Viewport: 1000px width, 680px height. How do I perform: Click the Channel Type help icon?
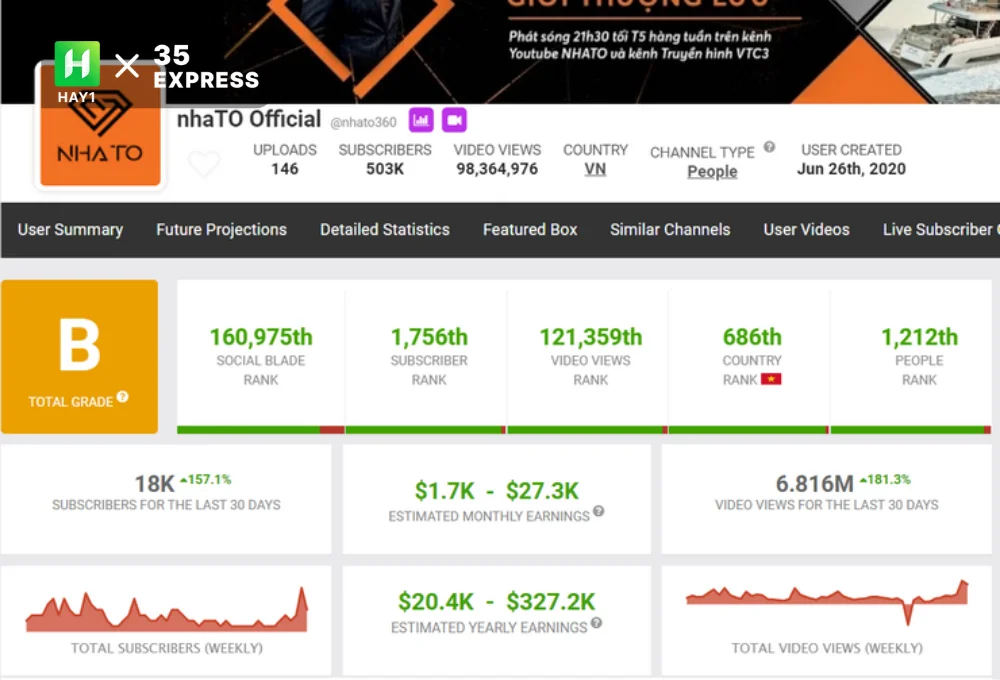coord(770,147)
